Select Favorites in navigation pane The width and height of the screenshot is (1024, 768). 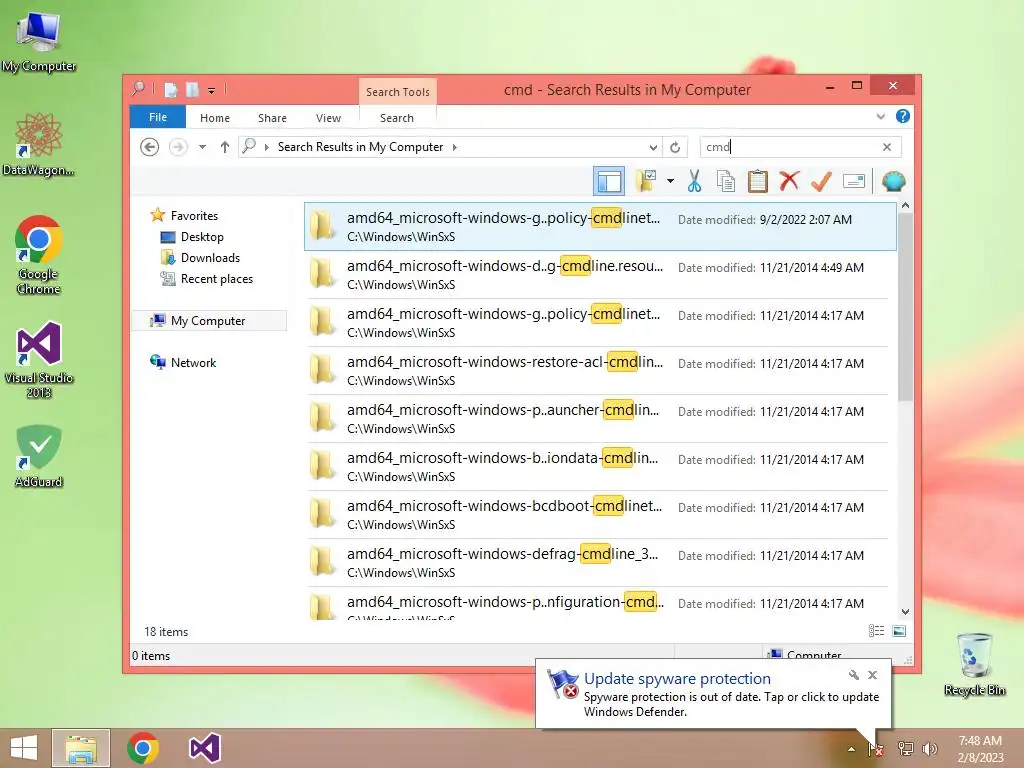click(194, 216)
